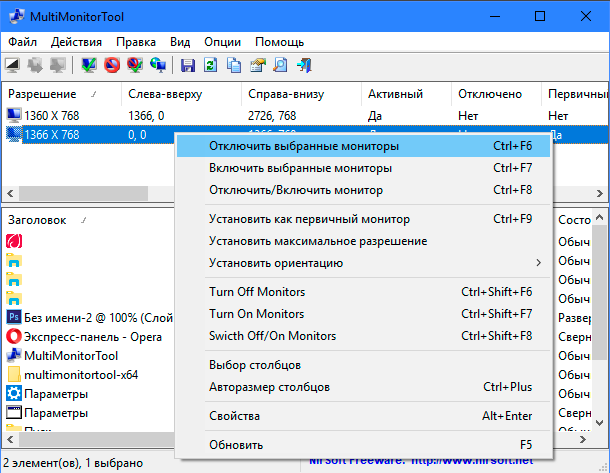
Task: Select Без имени-2 @ 100% Photoshop row
Action: pos(88,317)
